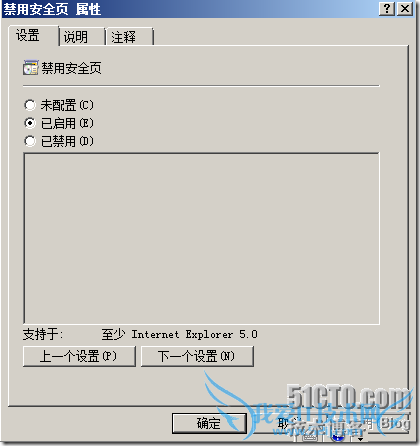This screenshot has width=420, height=446.
Task: Close the 禁用安全页 属性 dialog
Action: pos(405,8)
